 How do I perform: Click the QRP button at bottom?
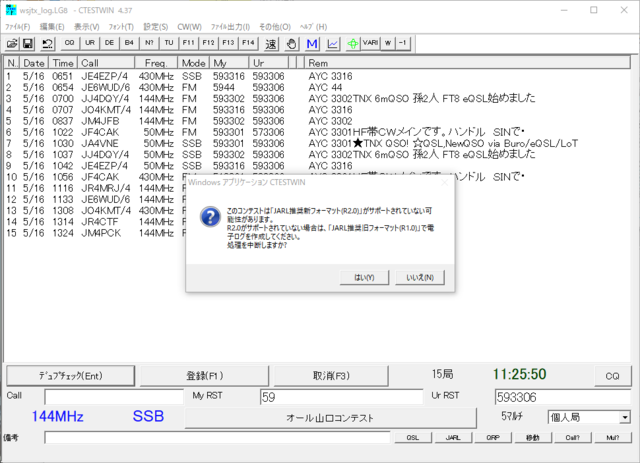[x=493, y=438]
